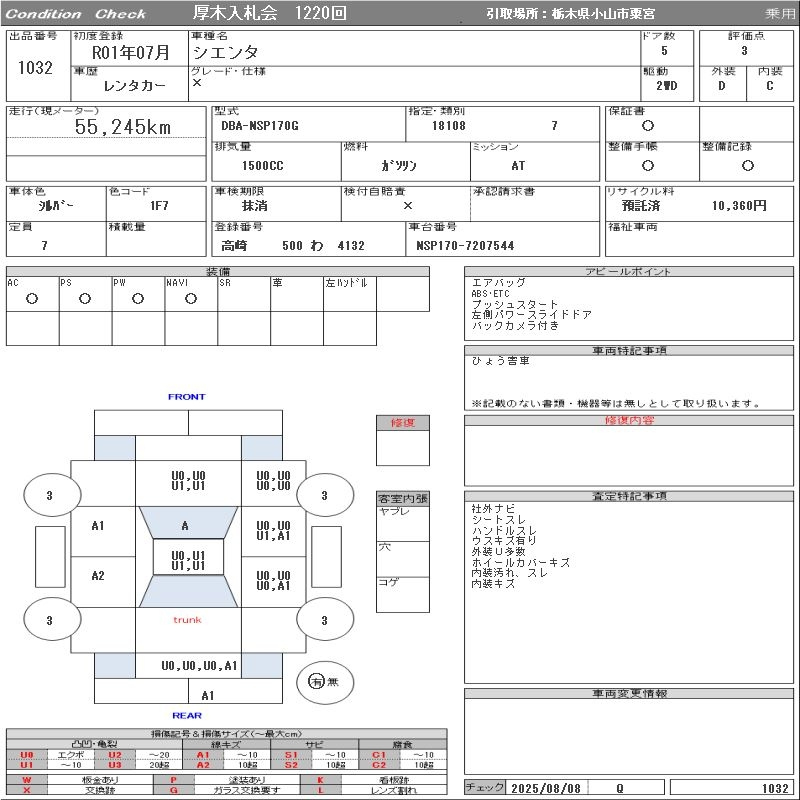The image size is (800, 800).
Task: Click the '乗用' label in the header
Action: tap(780, 14)
